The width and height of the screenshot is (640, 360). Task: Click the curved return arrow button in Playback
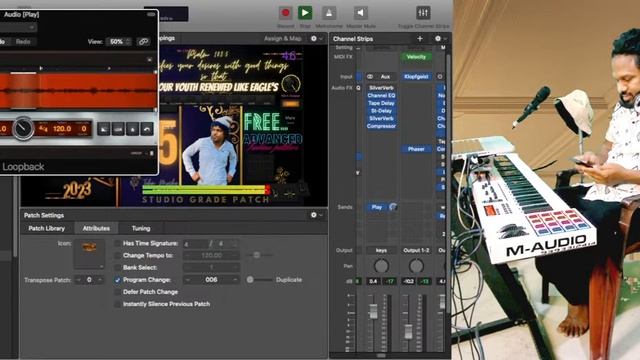point(147,129)
